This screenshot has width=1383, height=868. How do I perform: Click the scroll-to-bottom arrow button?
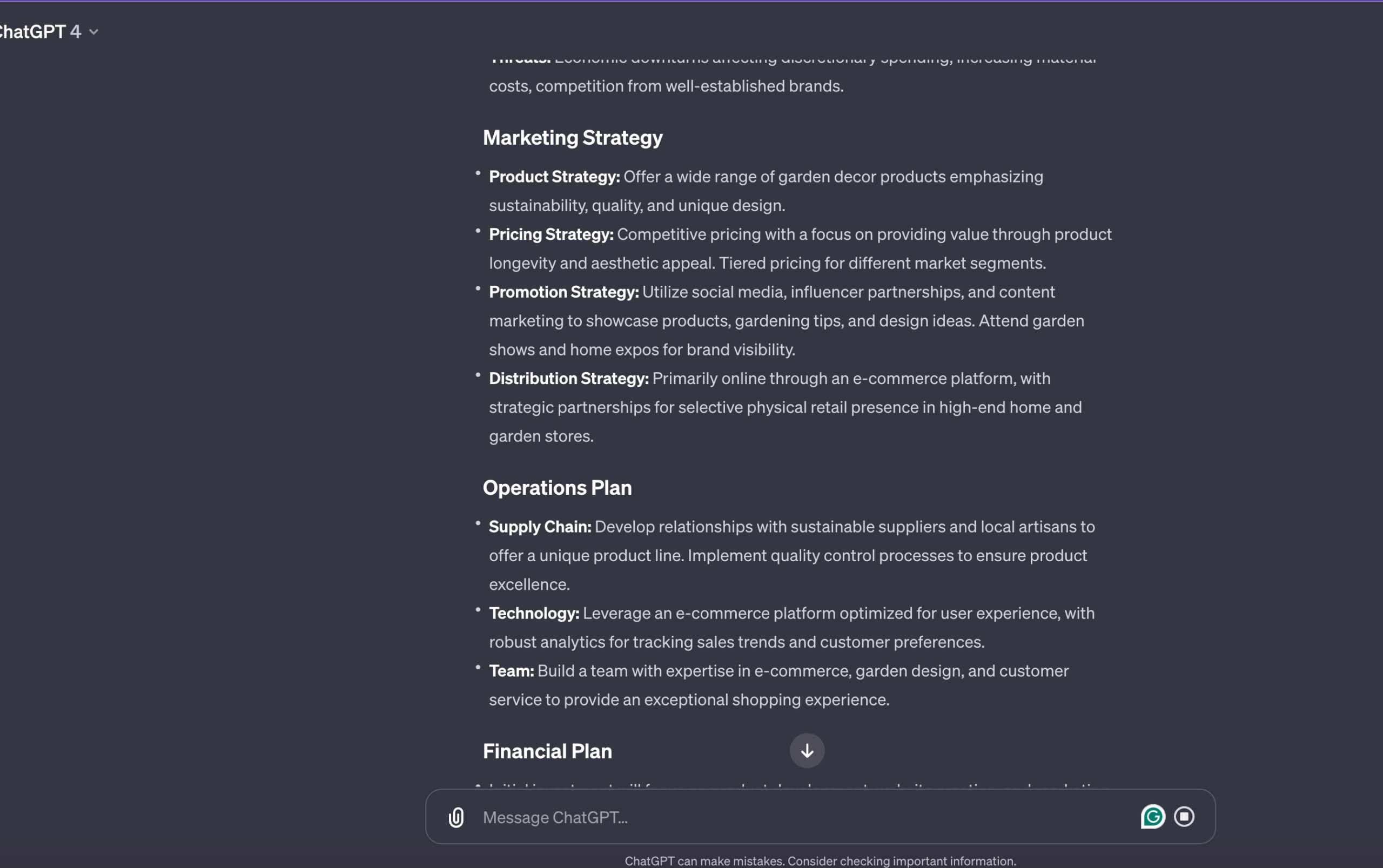pos(807,750)
